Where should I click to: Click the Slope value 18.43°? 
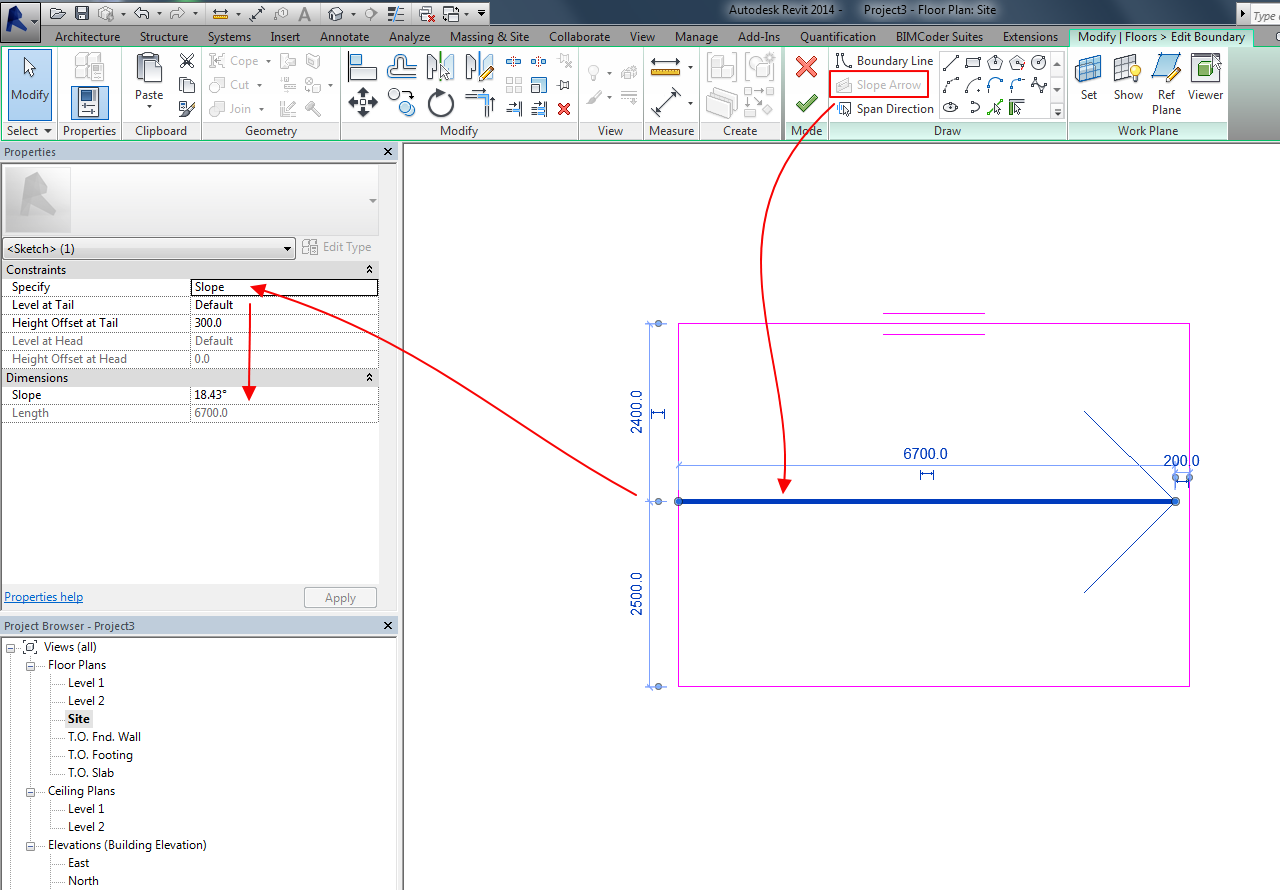284,395
